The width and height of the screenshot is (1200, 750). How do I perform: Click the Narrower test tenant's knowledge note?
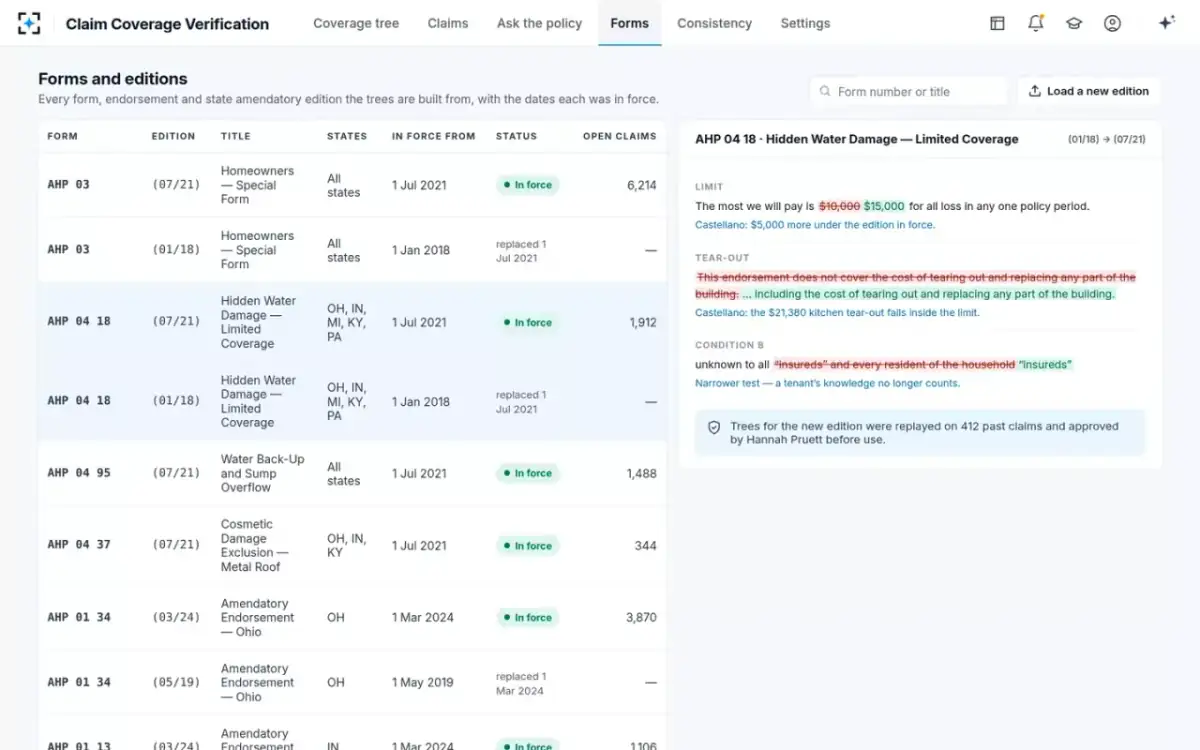click(827, 383)
